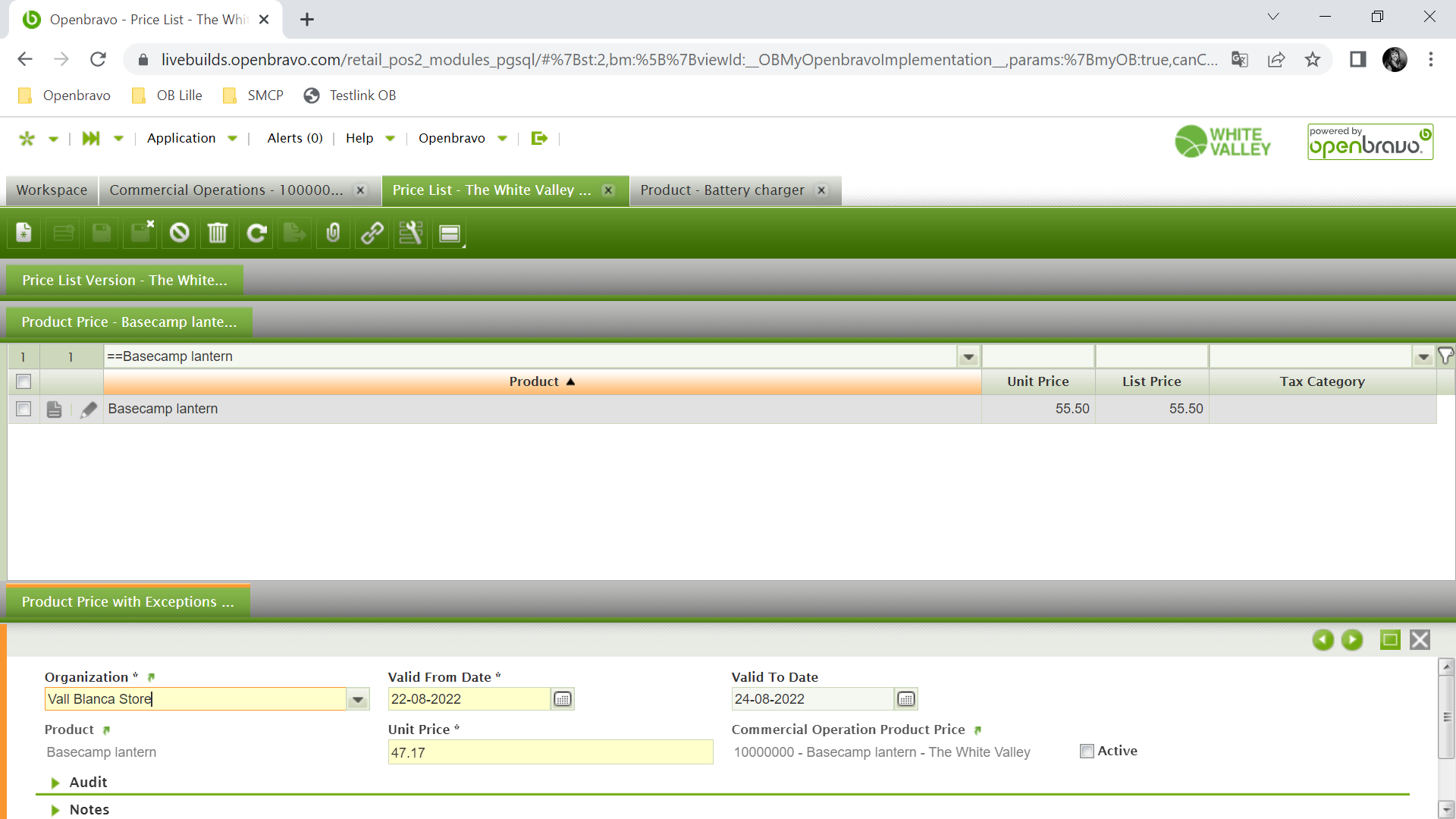Click the new record toolbar icon

point(24,233)
